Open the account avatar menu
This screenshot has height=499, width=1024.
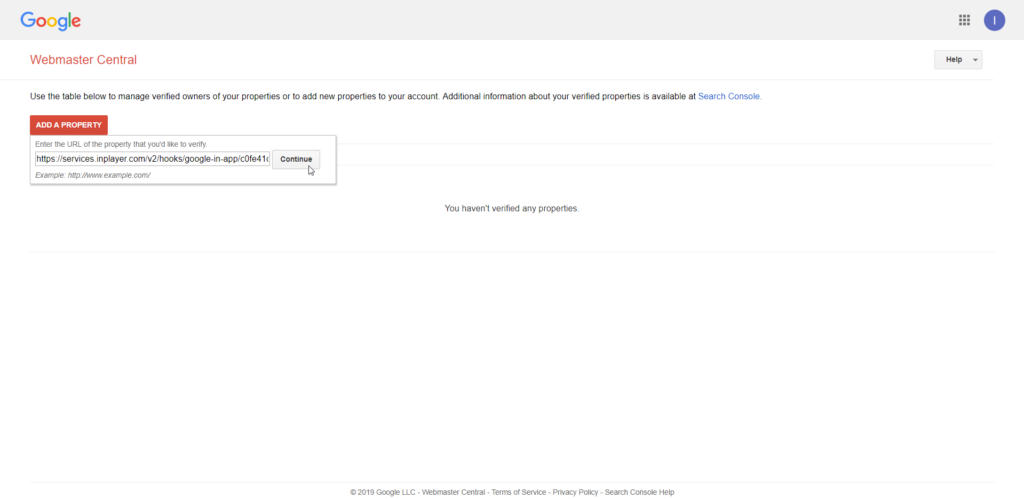[994, 20]
